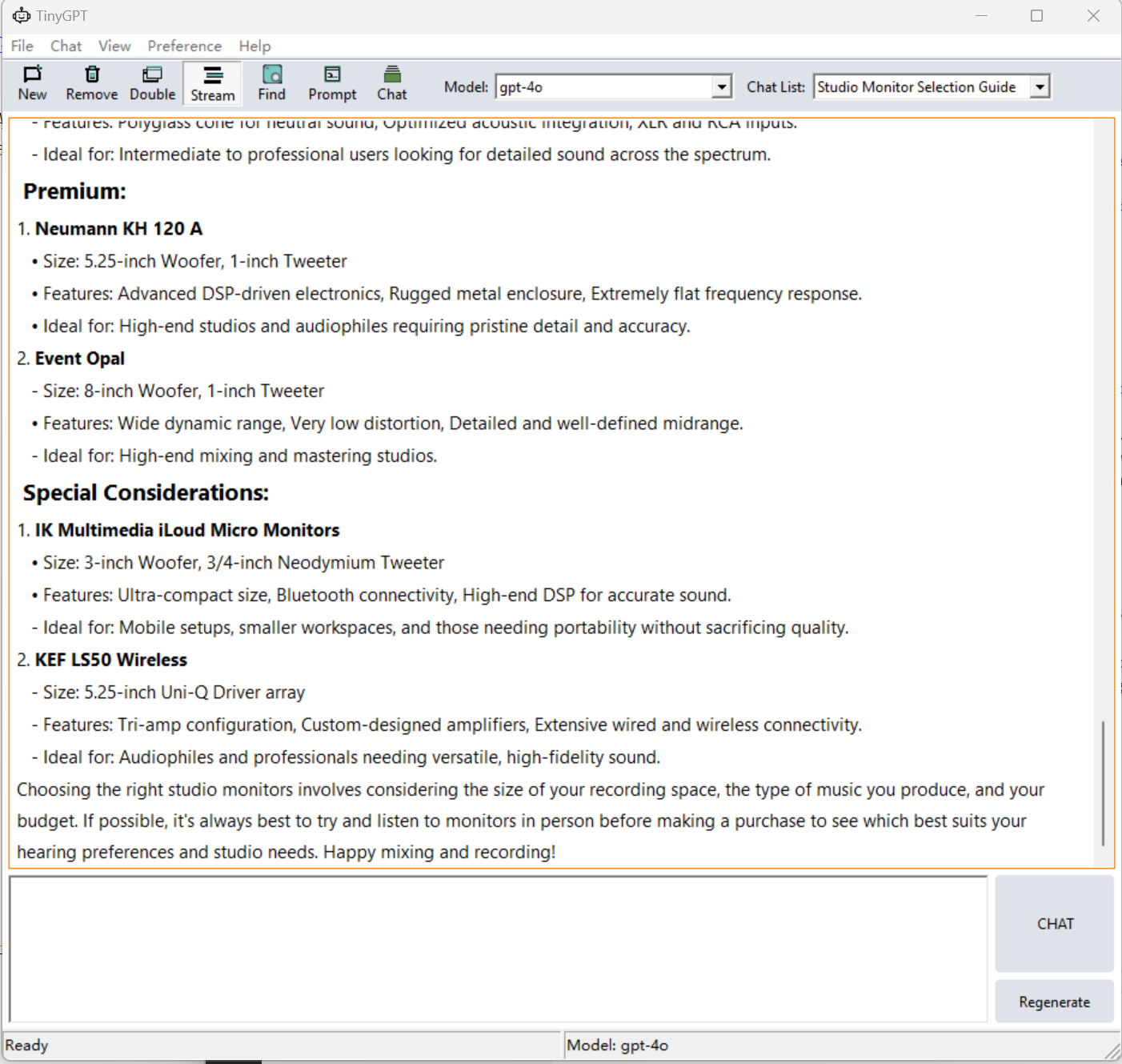Click the CHAT send button
The height and width of the screenshot is (1064, 1122).
(x=1055, y=923)
